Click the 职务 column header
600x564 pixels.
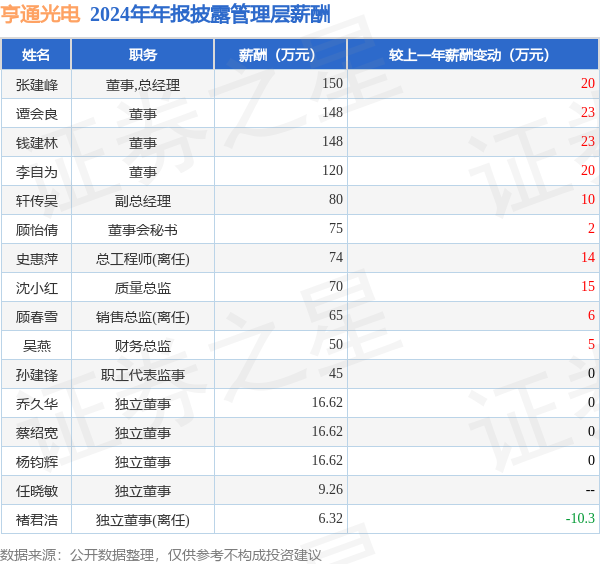(143, 55)
